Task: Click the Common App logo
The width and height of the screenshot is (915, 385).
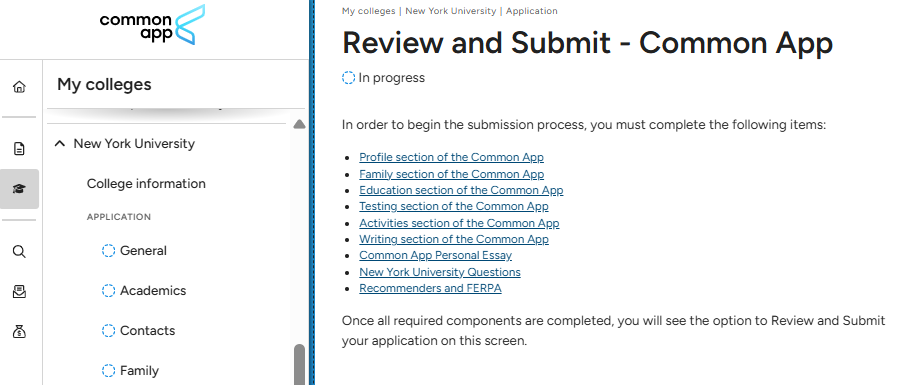Action: point(153,25)
